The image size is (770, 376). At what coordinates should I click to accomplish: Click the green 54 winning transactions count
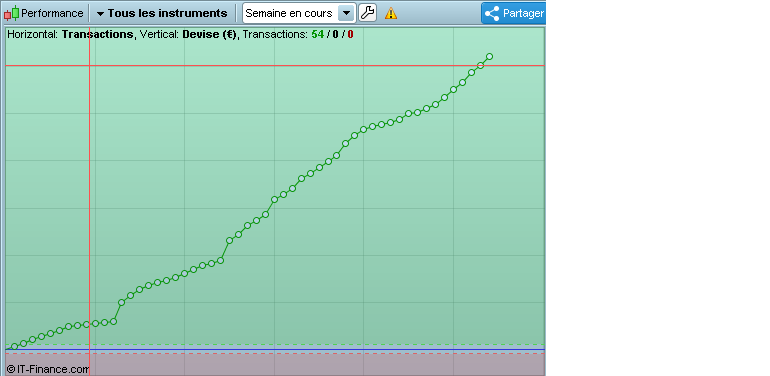click(x=317, y=34)
